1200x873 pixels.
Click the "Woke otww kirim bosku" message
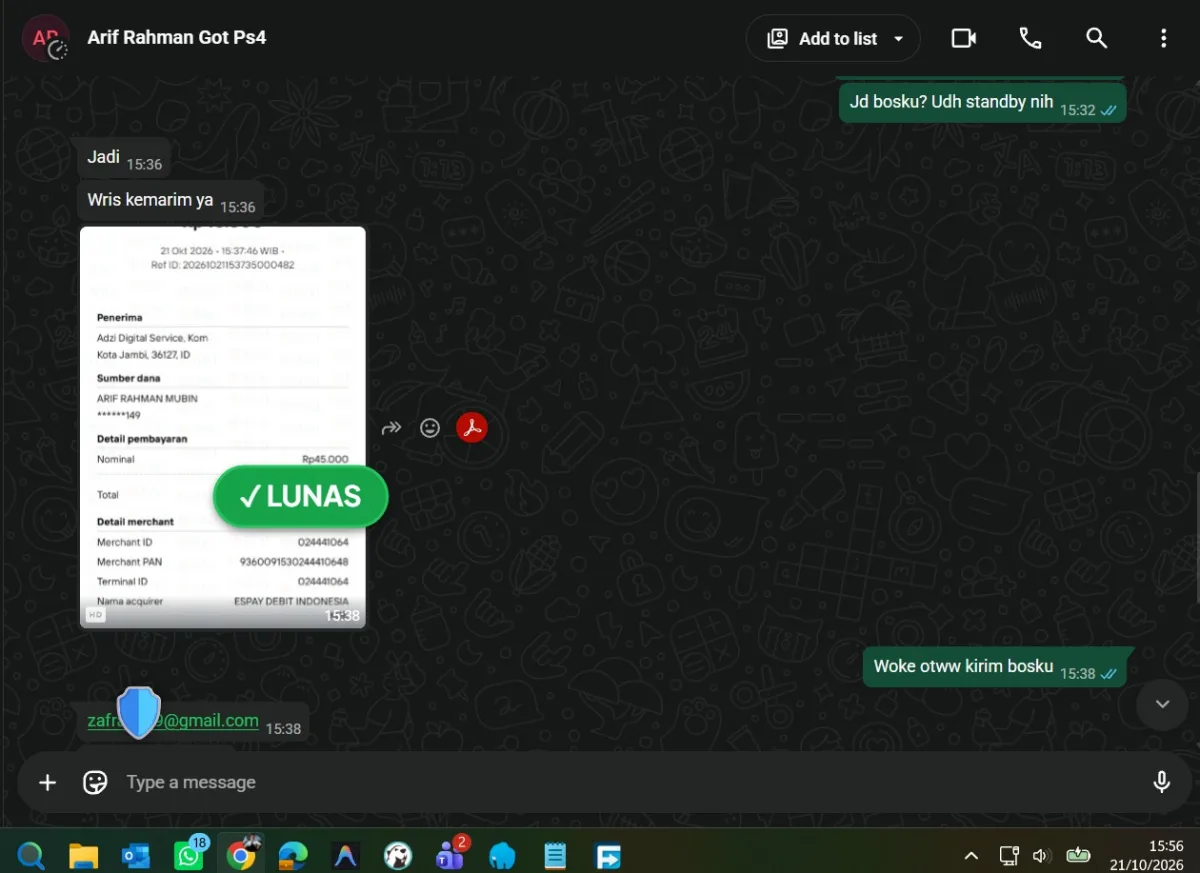995,667
